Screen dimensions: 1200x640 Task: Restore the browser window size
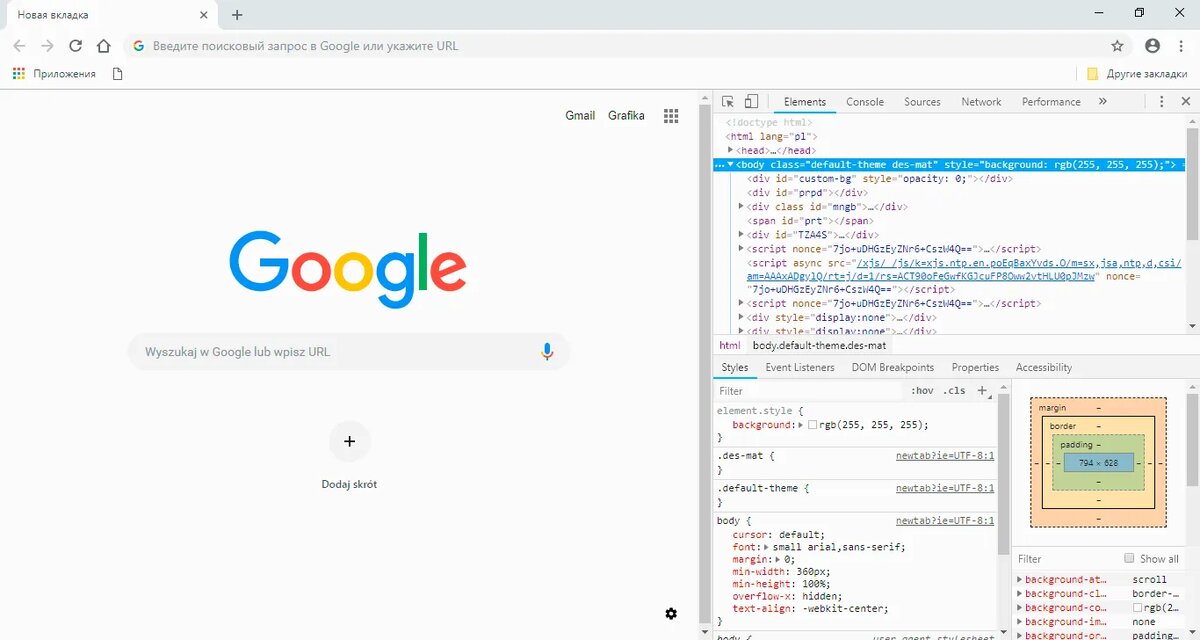coord(1139,13)
